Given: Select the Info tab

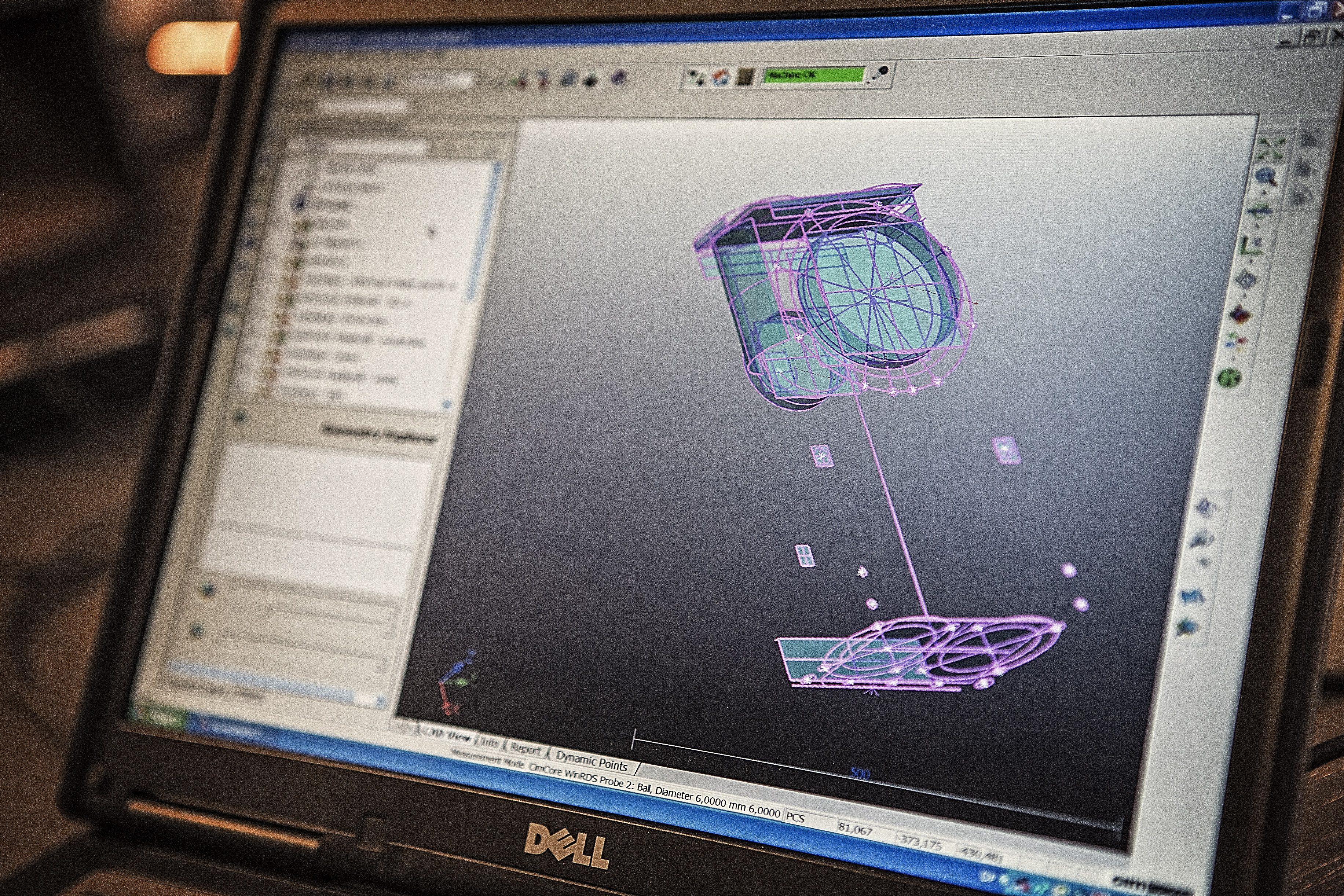Looking at the screenshot, I should coord(490,742).
